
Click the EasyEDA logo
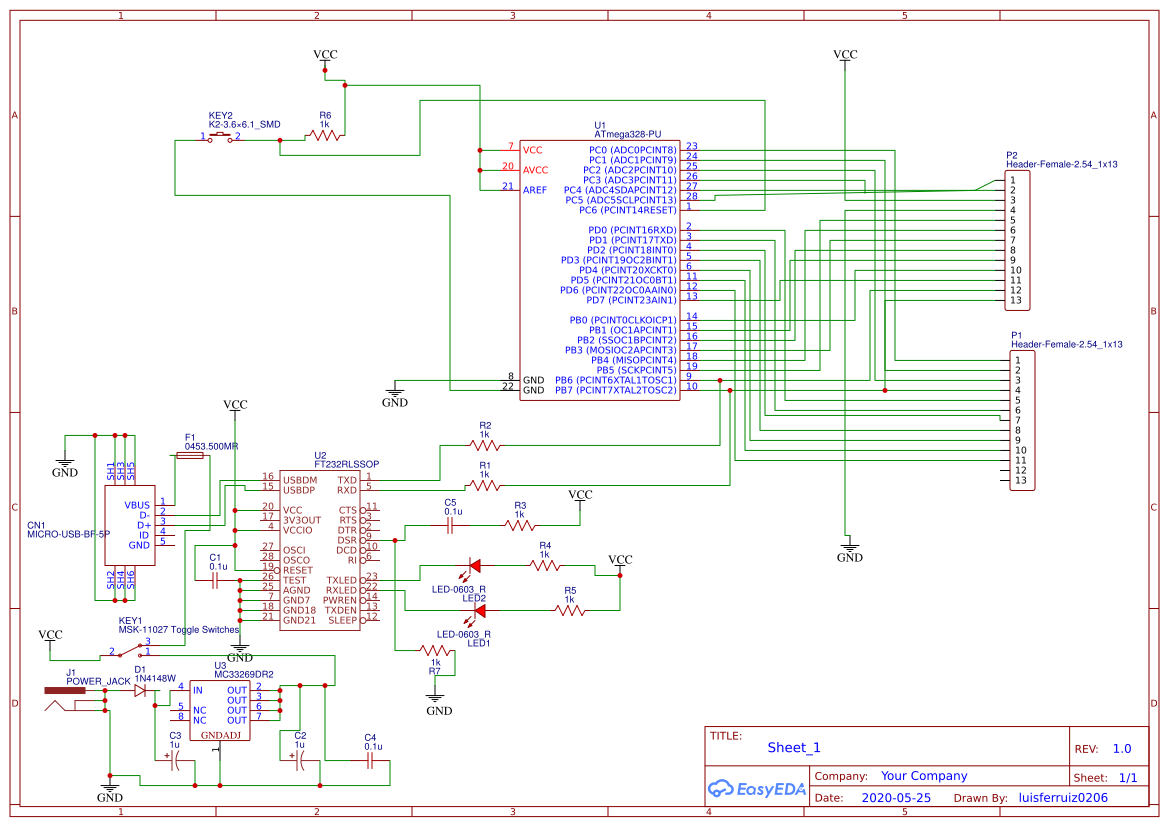(755, 789)
